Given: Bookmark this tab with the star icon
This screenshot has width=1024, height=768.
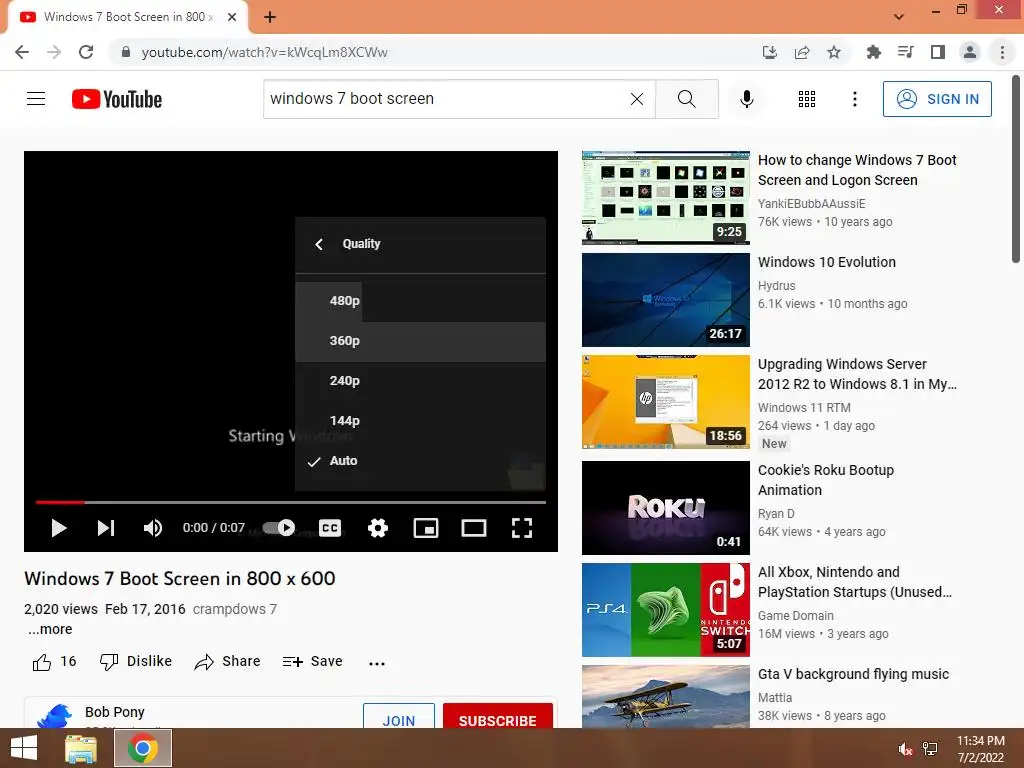Looking at the screenshot, I should click(x=834, y=52).
